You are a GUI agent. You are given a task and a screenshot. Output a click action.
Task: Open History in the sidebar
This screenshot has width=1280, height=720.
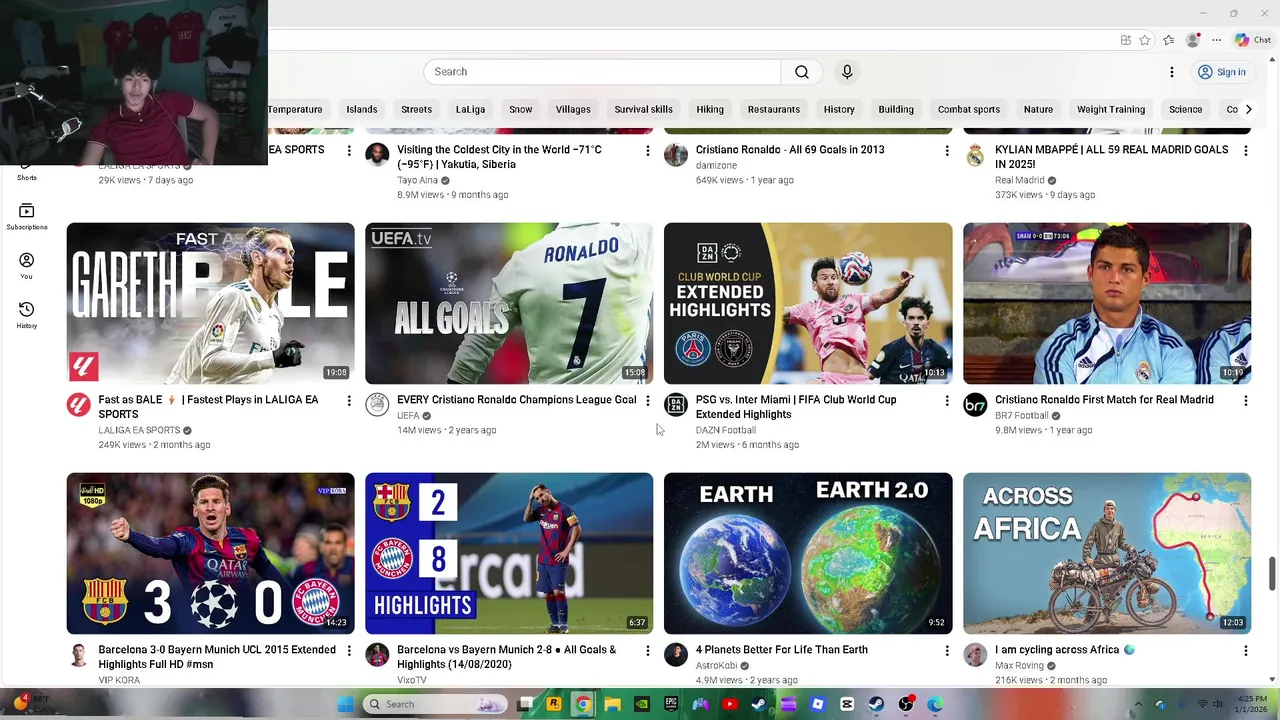click(x=27, y=315)
